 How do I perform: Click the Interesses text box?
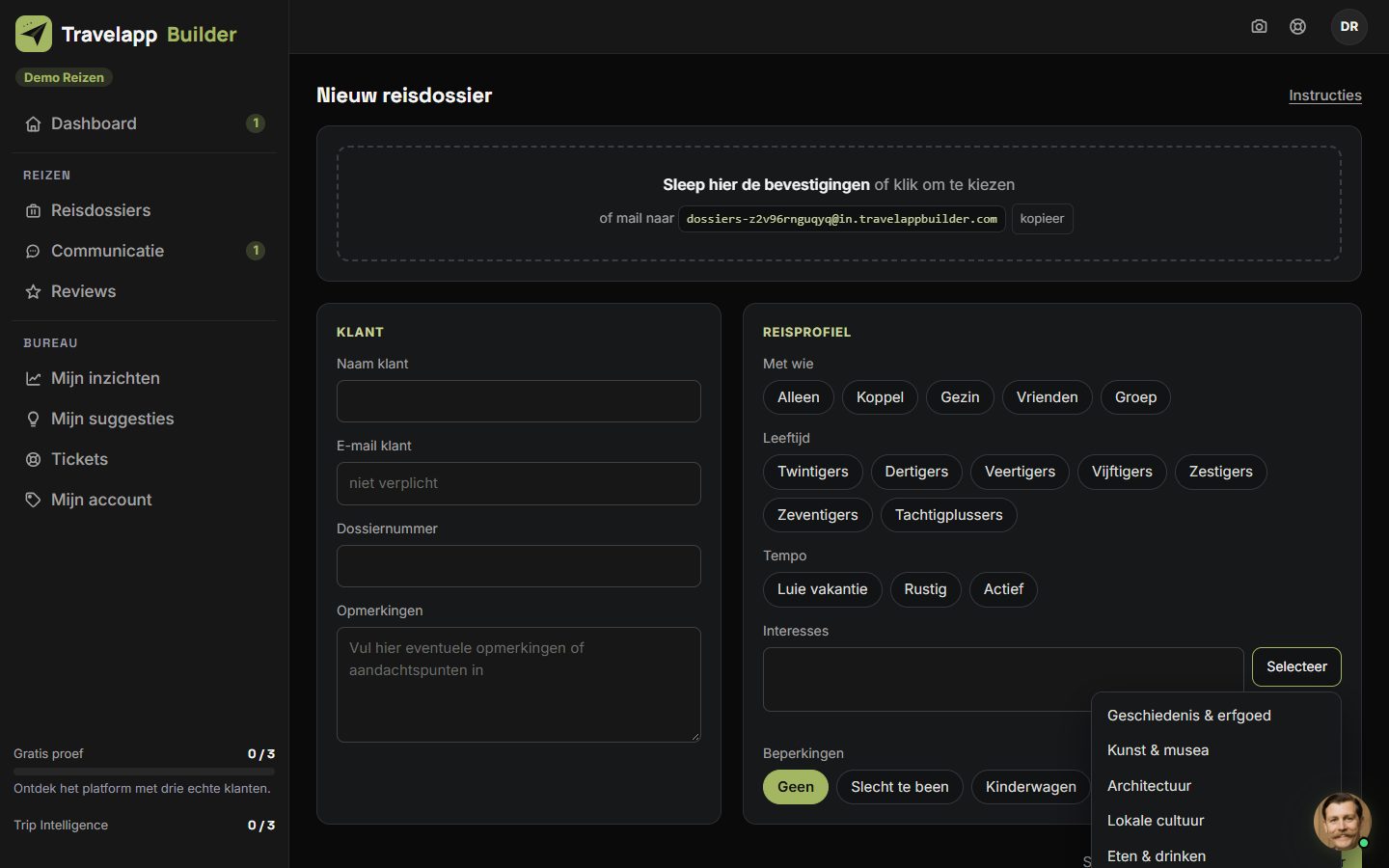[x=1003, y=679]
